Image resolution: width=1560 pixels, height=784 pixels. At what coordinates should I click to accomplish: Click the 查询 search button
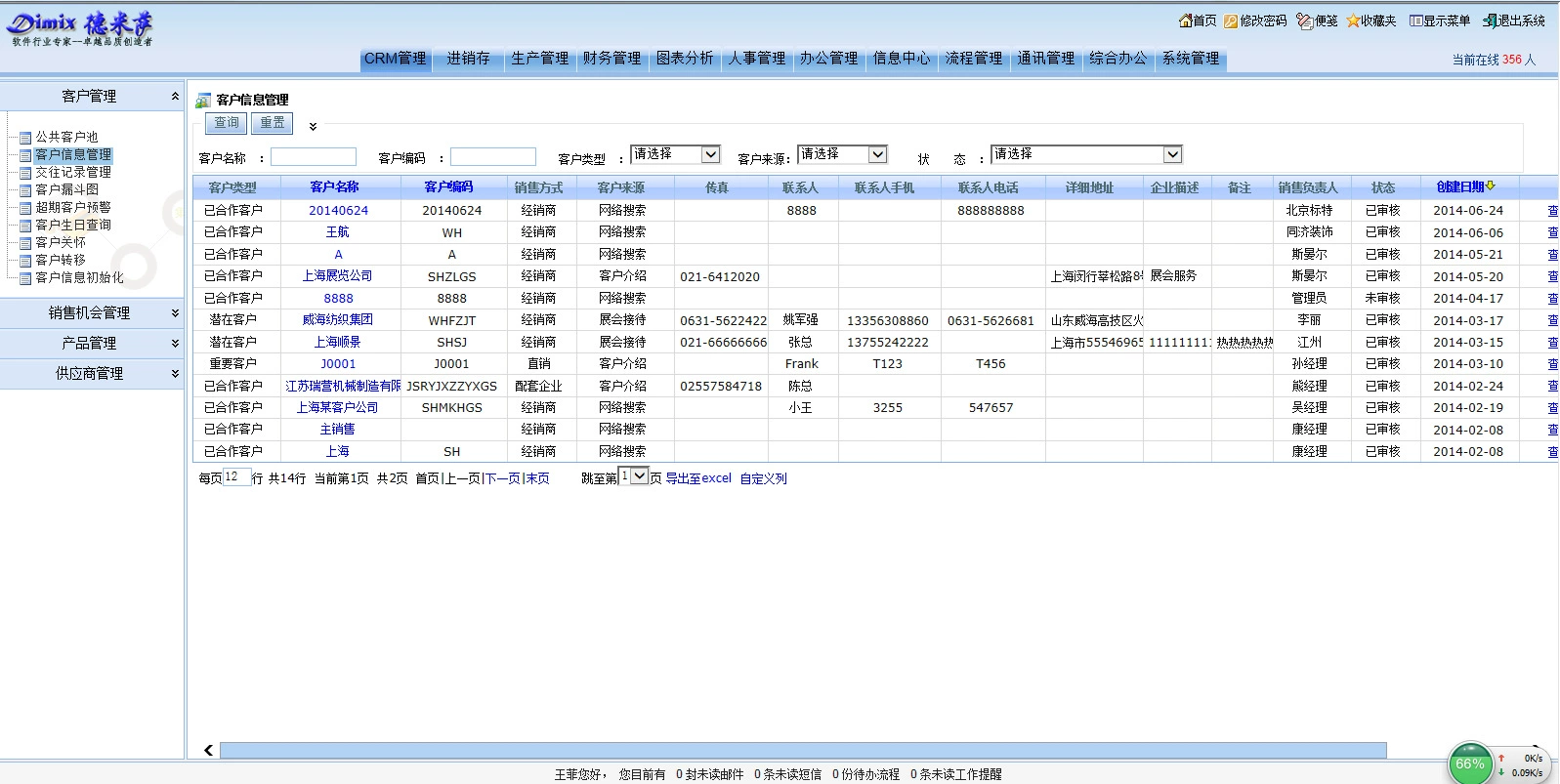click(226, 123)
